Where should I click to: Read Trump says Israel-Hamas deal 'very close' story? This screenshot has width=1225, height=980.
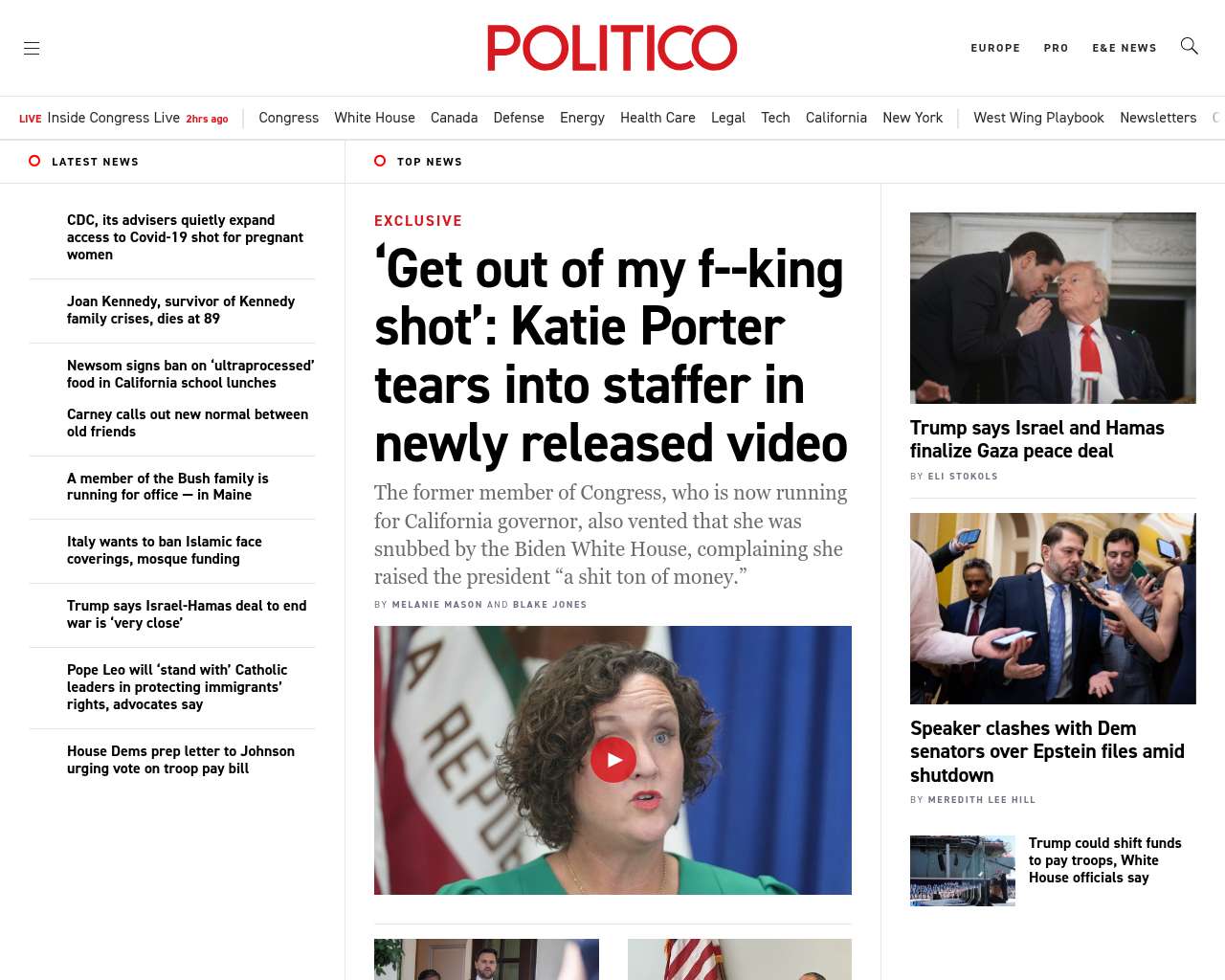pos(187,614)
